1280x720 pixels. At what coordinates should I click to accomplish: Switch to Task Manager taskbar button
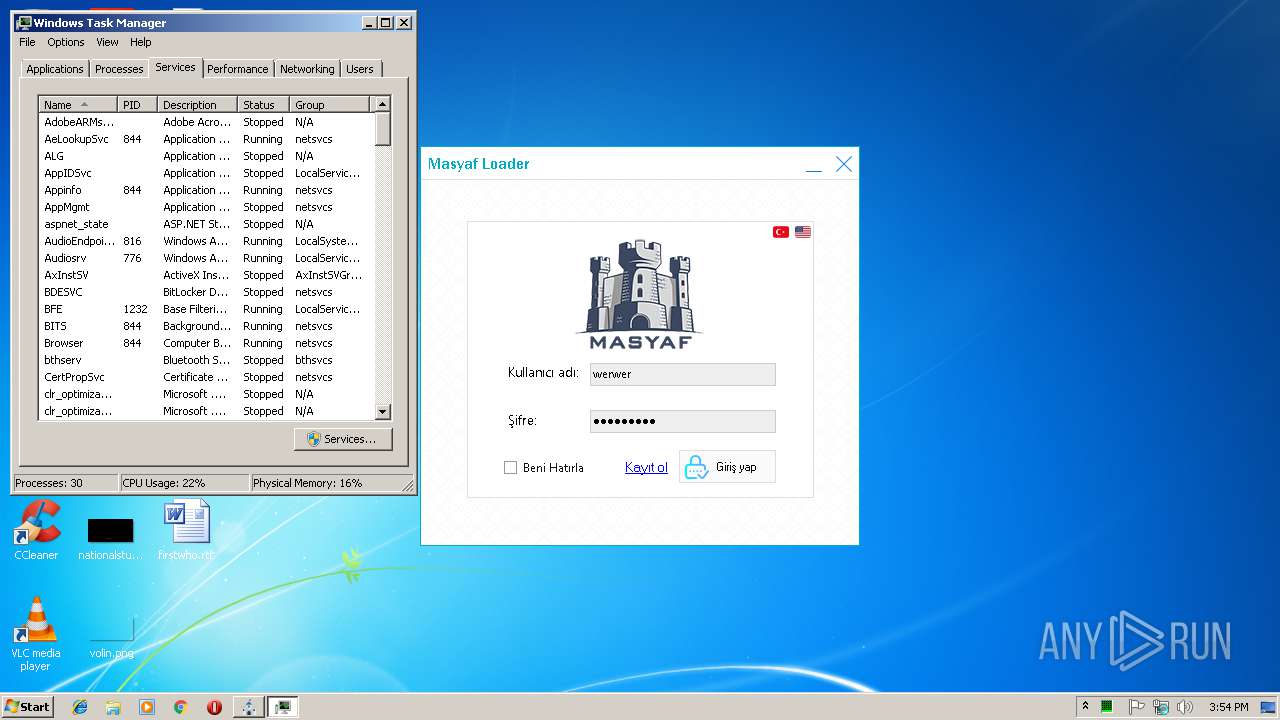click(x=282, y=707)
